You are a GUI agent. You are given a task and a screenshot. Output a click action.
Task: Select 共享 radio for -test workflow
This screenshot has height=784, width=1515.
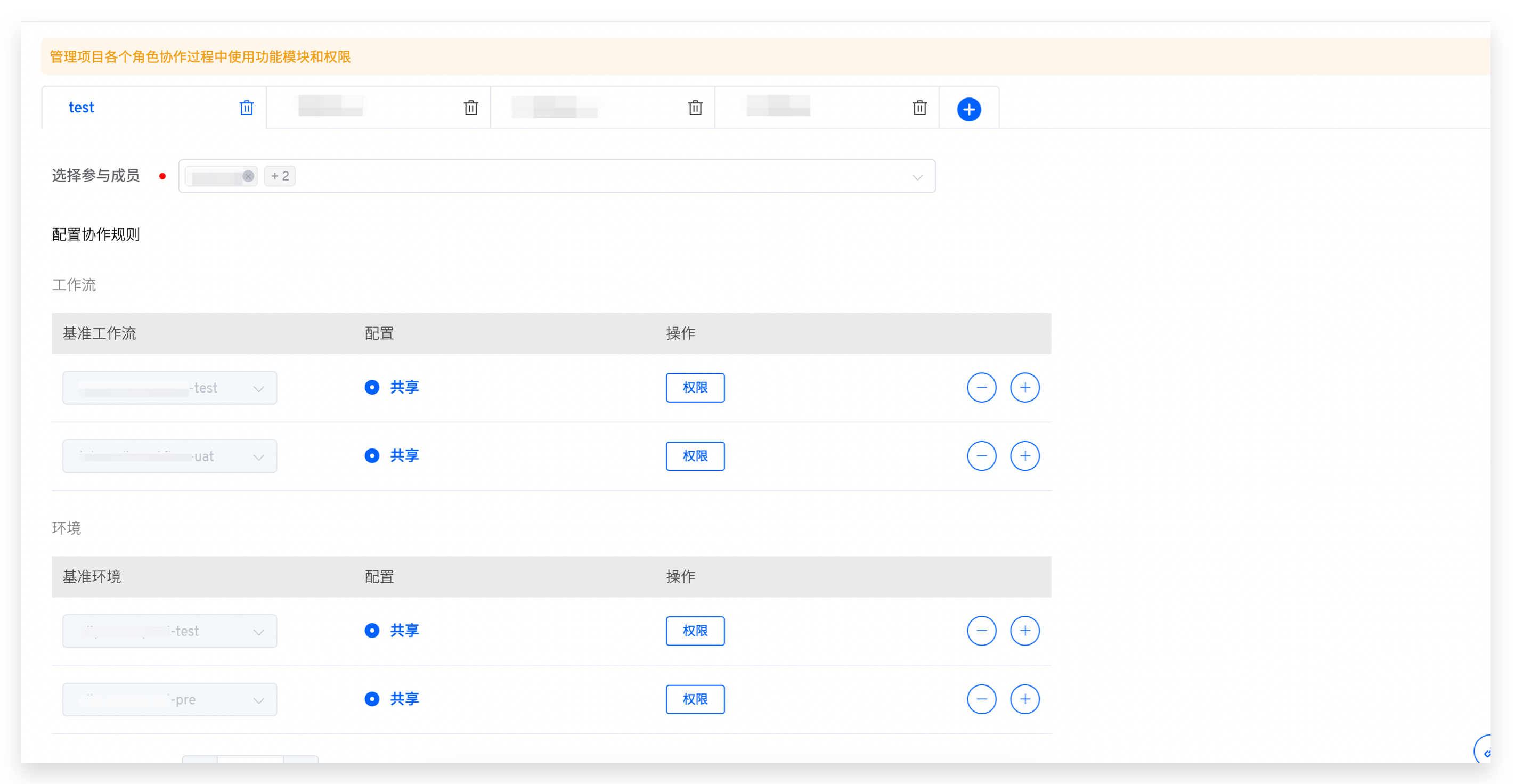[x=372, y=388]
